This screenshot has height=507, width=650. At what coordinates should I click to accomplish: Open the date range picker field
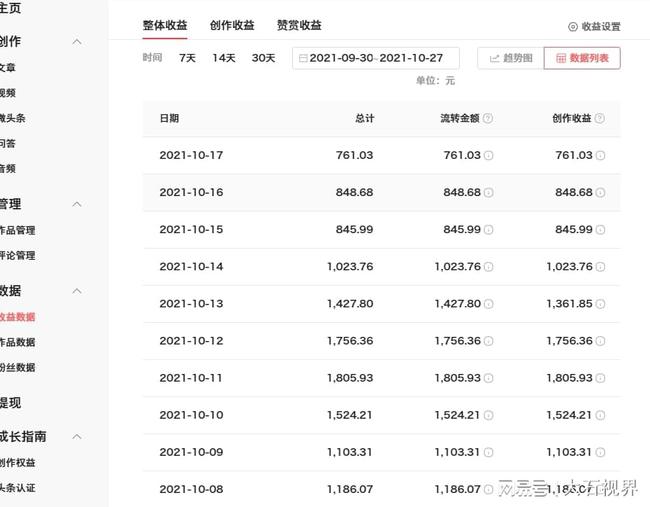[376, 58]
